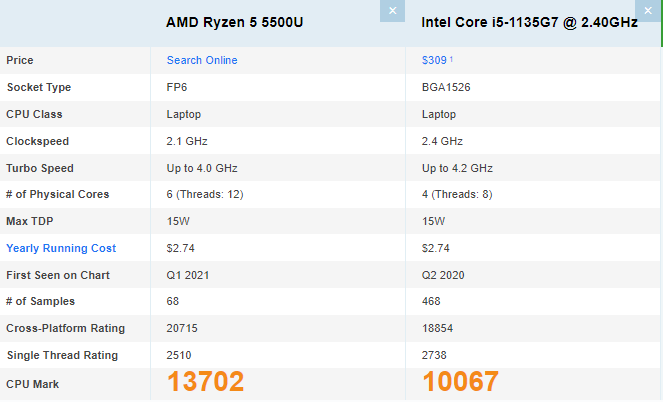Click the AMD Ryzen 5 5500U heading

click(234, 22)
